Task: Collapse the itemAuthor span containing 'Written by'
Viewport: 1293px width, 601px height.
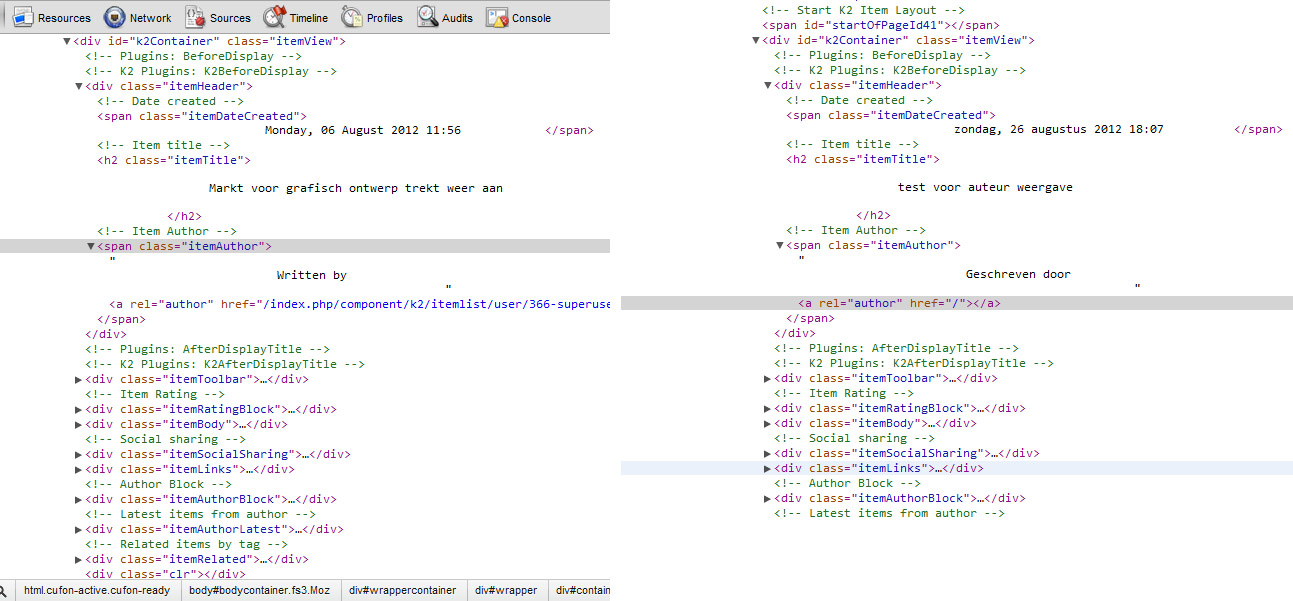Action: (x=91, y=246)
